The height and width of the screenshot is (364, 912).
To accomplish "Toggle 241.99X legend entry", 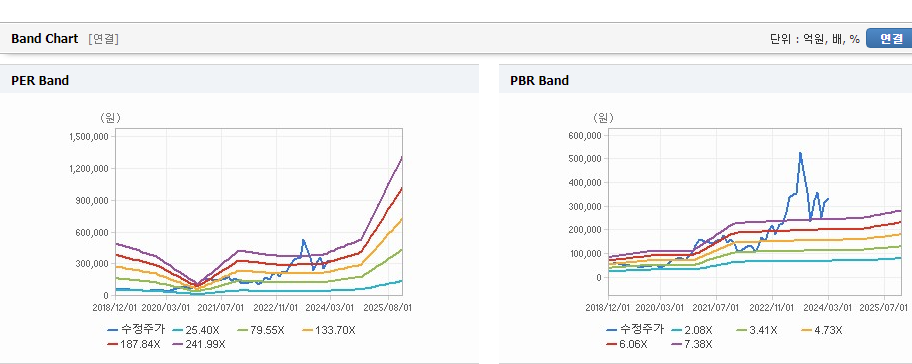I will (x=199, y=344).
